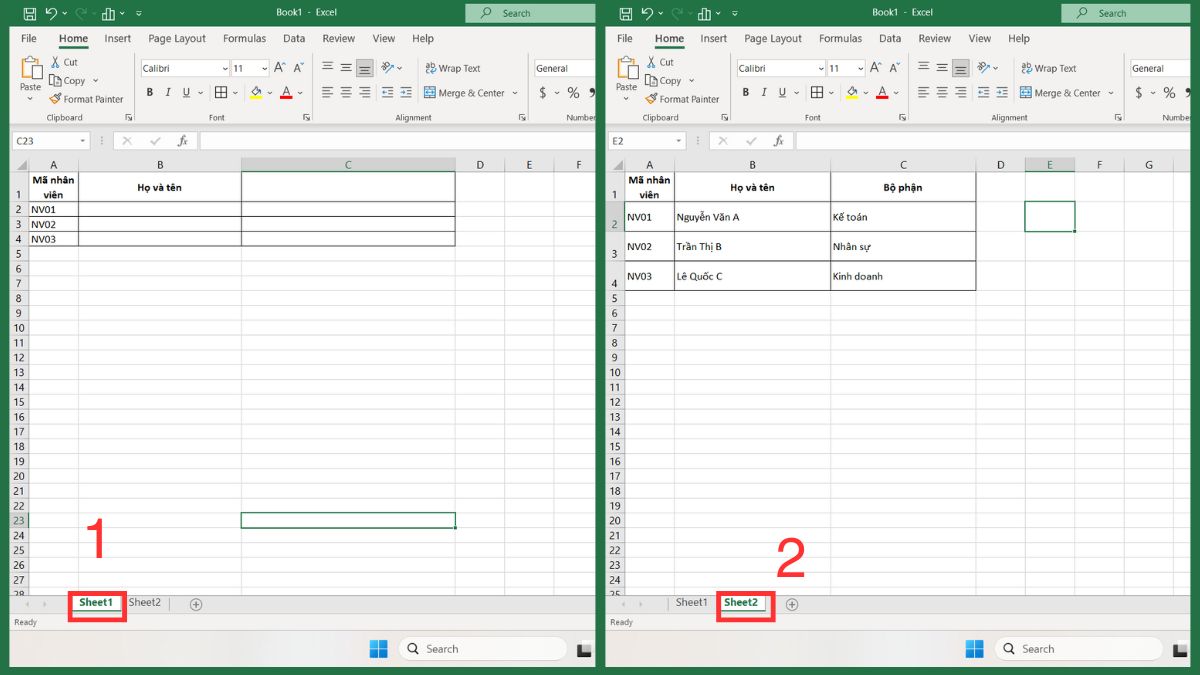Click Underline in the right Excel window
Viewport: 1200px width, 675px height.
pyautogui.click(x=780, y=92)
